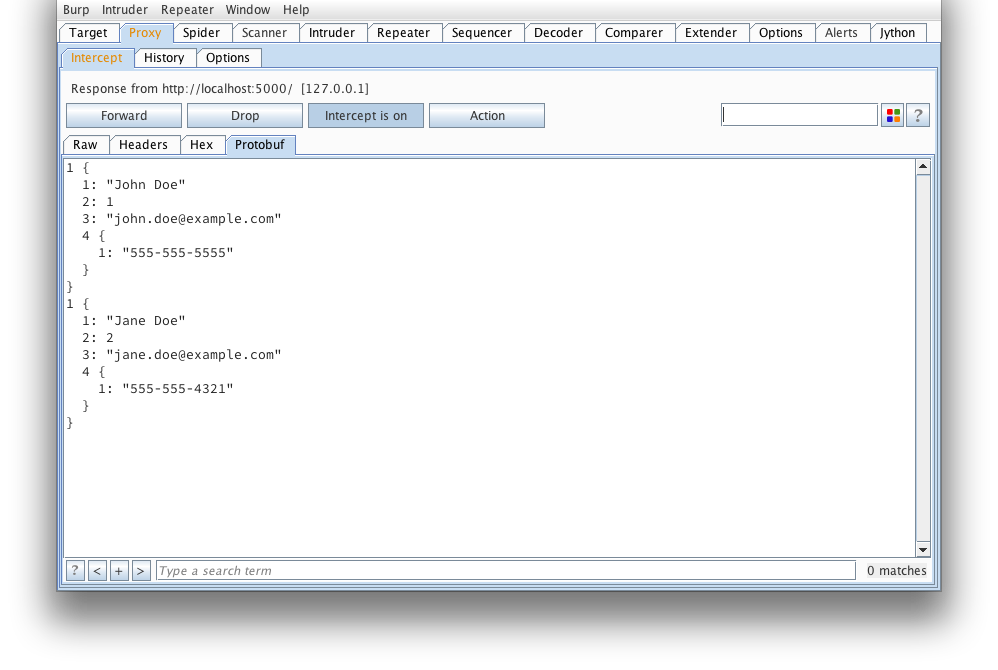This screenshot has height=670, width=998.
Task: Go to next search match
Action: [141, 571]
